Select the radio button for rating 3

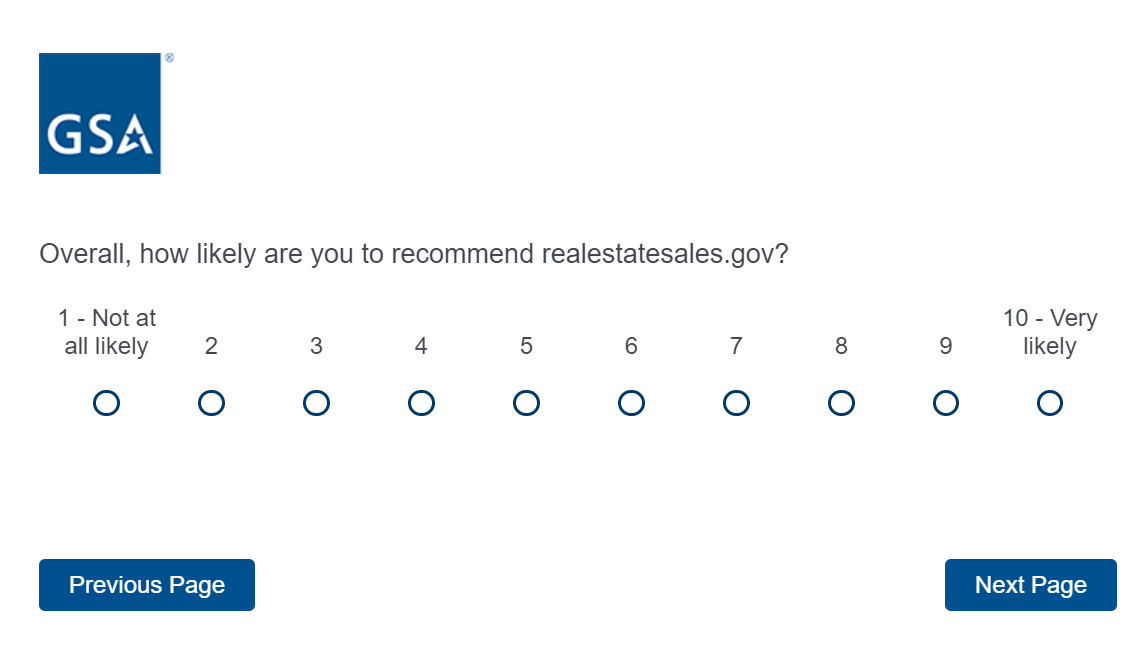coord(316,403)
